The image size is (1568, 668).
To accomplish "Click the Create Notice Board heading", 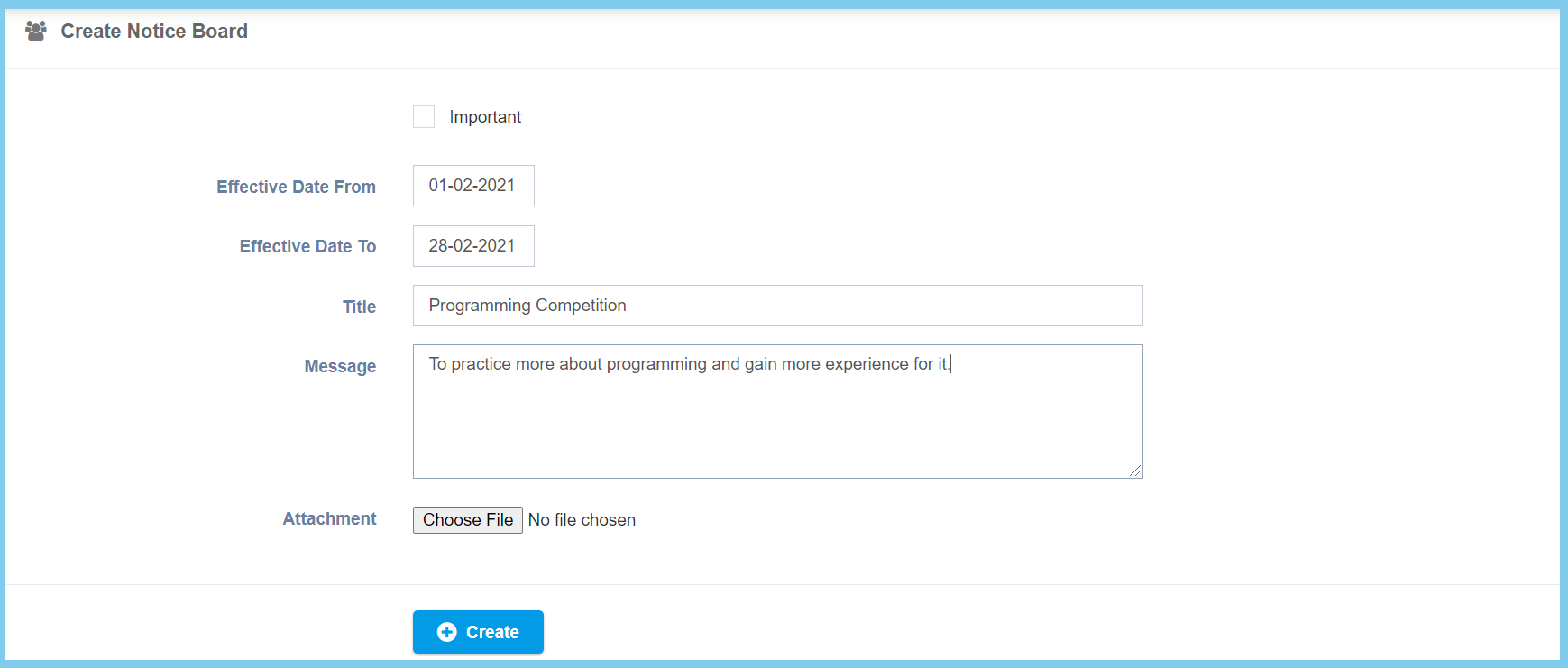I will point(154,32).
